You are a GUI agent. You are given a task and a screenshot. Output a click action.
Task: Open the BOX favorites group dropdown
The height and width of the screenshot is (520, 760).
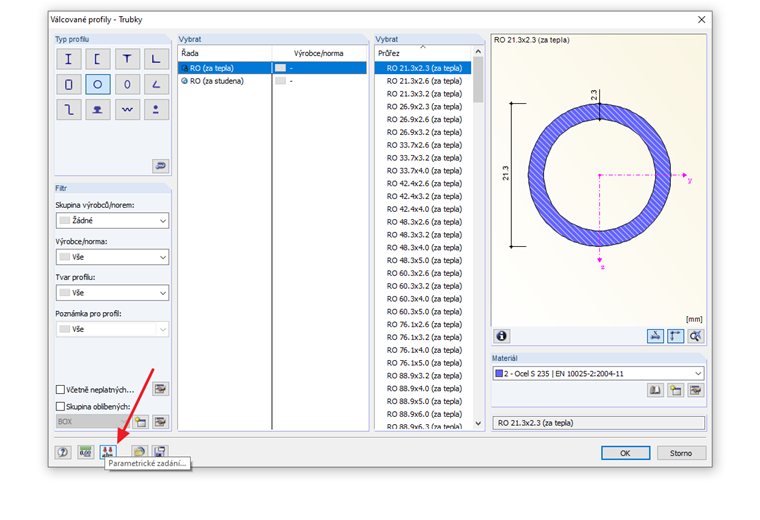[x=93, y=422]
